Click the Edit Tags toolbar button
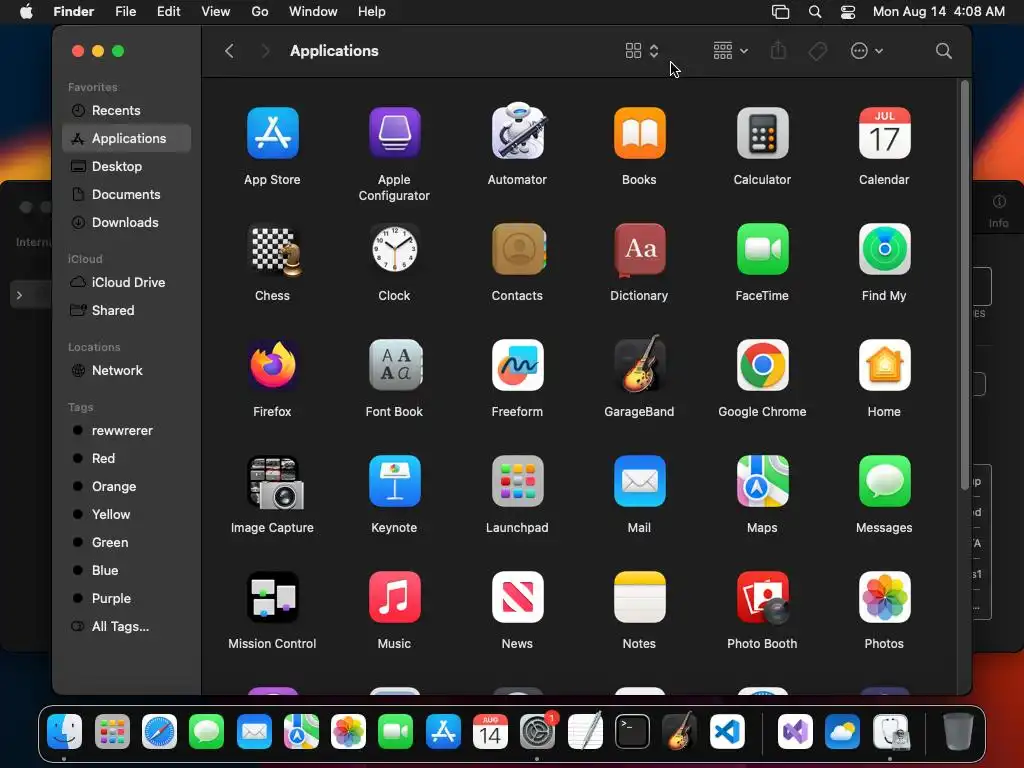 pos(818,51)
